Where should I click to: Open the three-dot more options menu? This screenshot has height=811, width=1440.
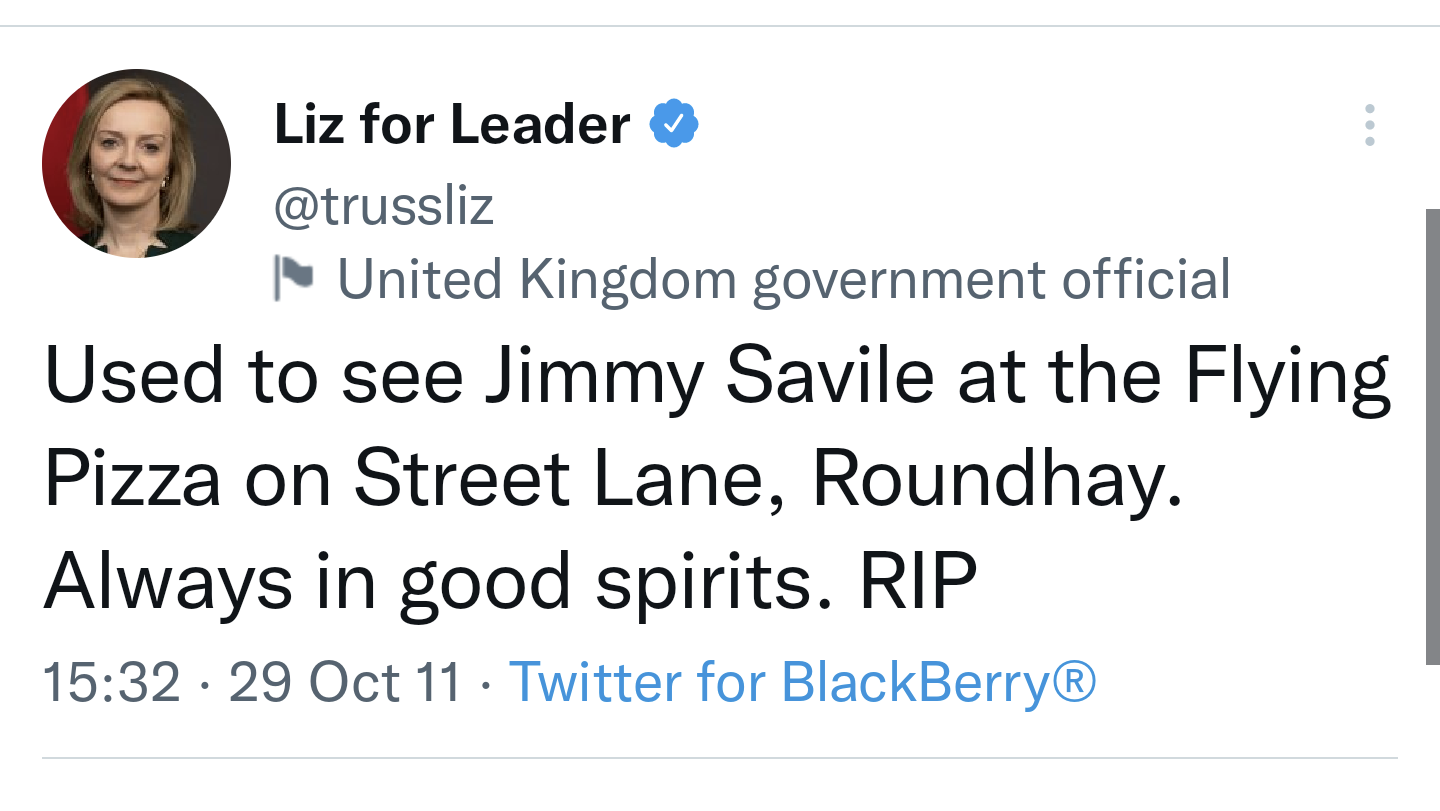(1369, 126)
